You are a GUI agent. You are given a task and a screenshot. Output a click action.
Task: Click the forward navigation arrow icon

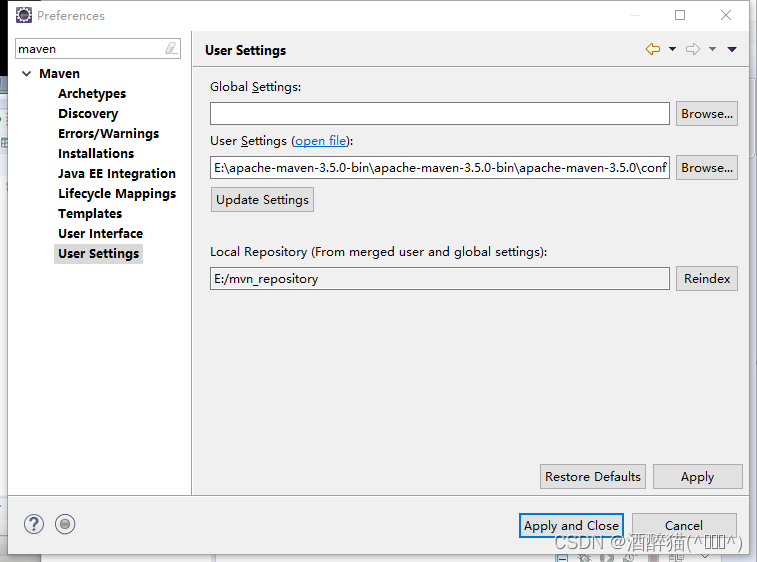(692, 49)
